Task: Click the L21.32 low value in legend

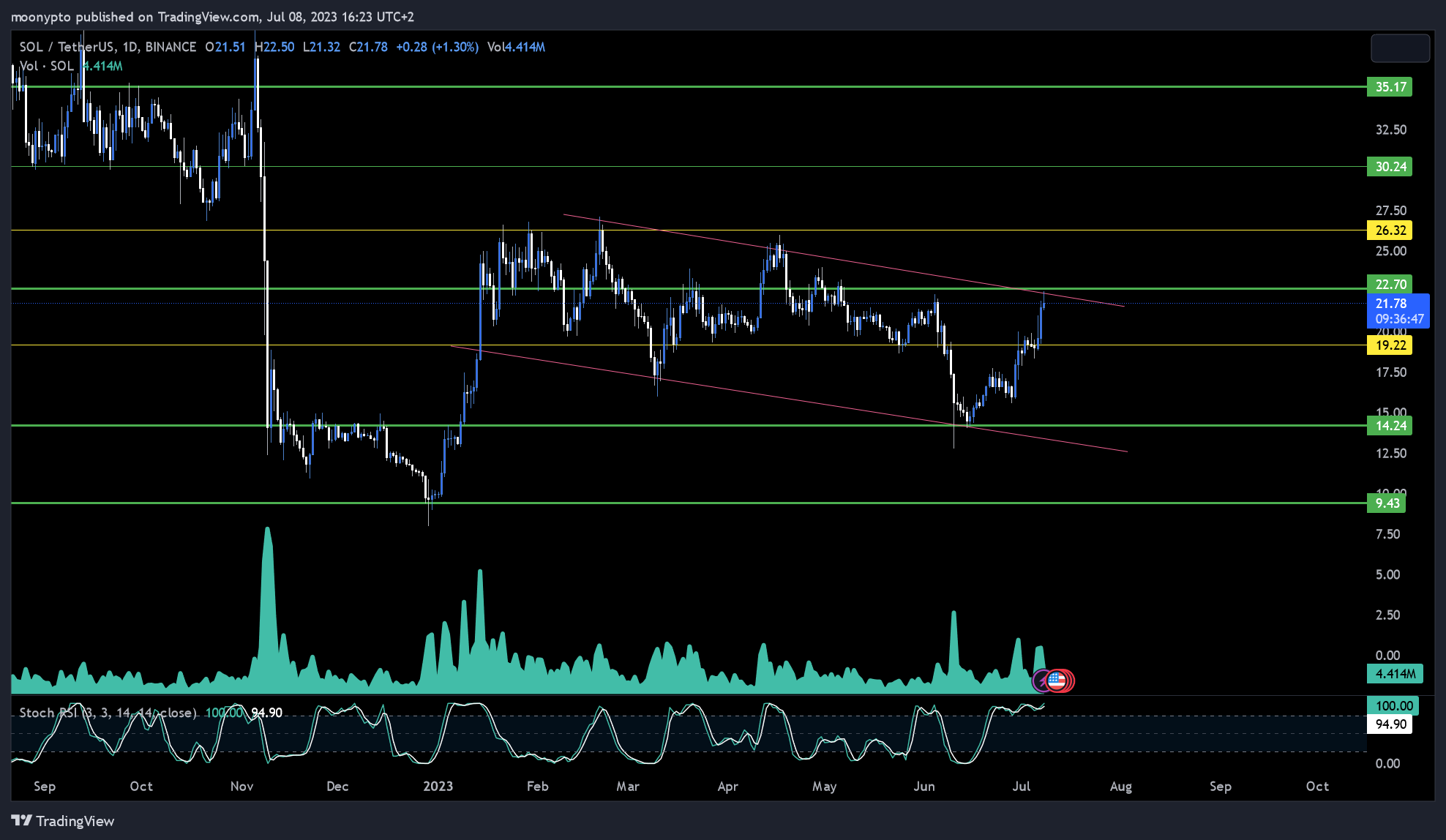Action: [x=321, y=47]
